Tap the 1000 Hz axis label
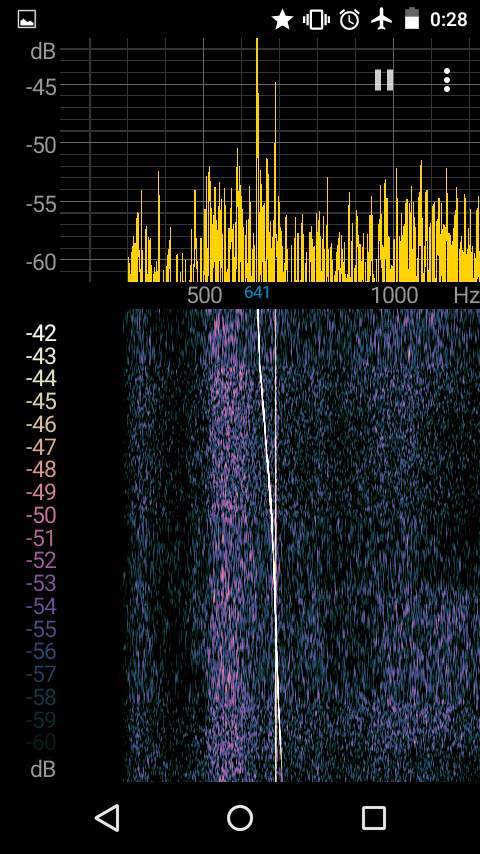 tap(394, 295)
